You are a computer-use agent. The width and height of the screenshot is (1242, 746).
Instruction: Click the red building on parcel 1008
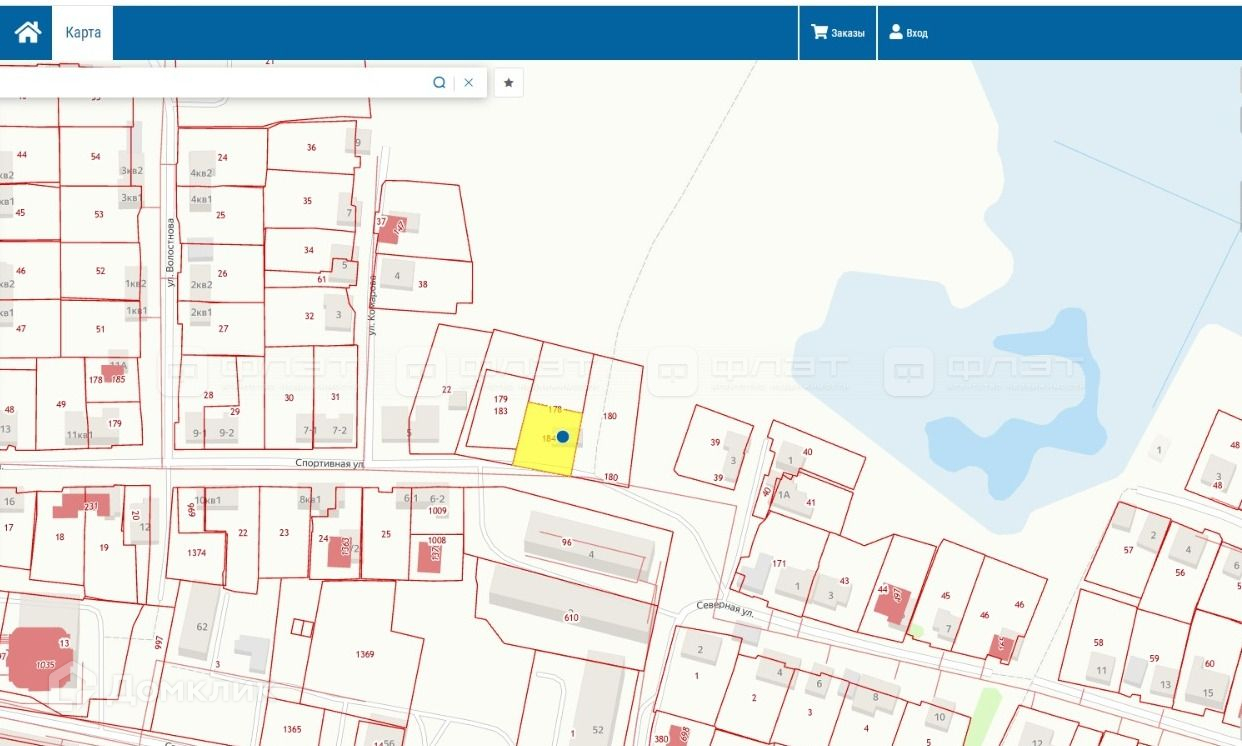coord(429,557)
